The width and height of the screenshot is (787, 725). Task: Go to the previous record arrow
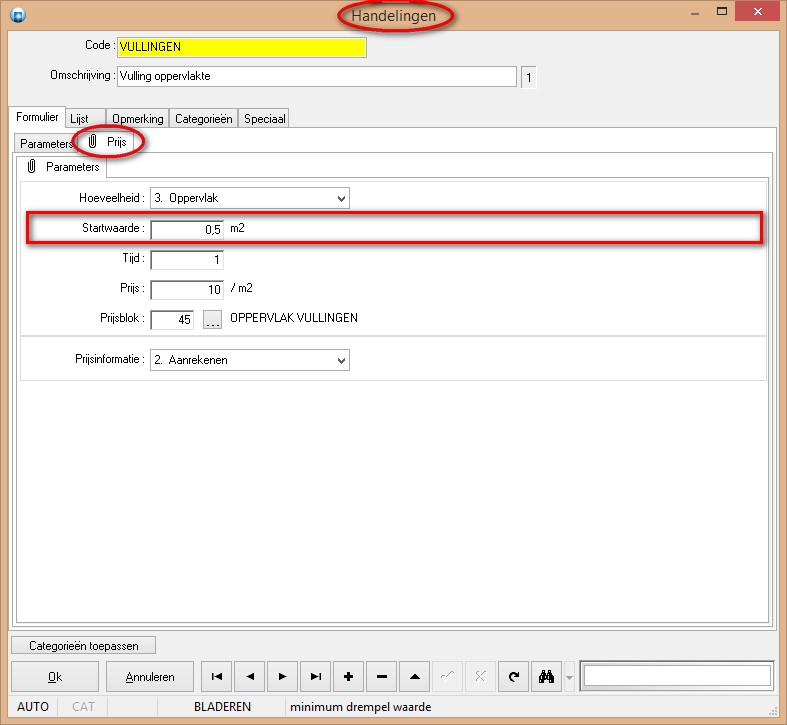pos(249,676)
